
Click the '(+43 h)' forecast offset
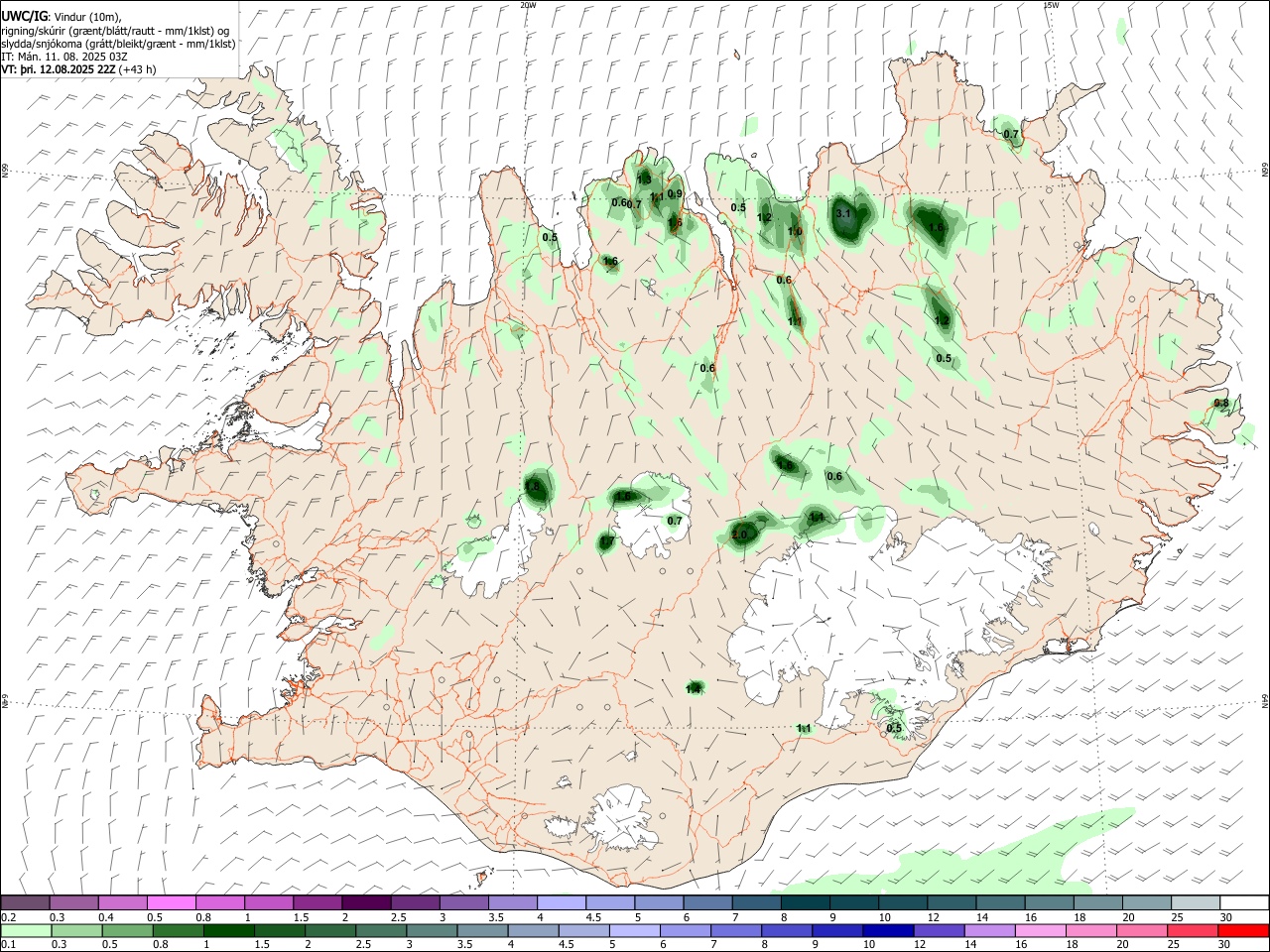[137, 69]
